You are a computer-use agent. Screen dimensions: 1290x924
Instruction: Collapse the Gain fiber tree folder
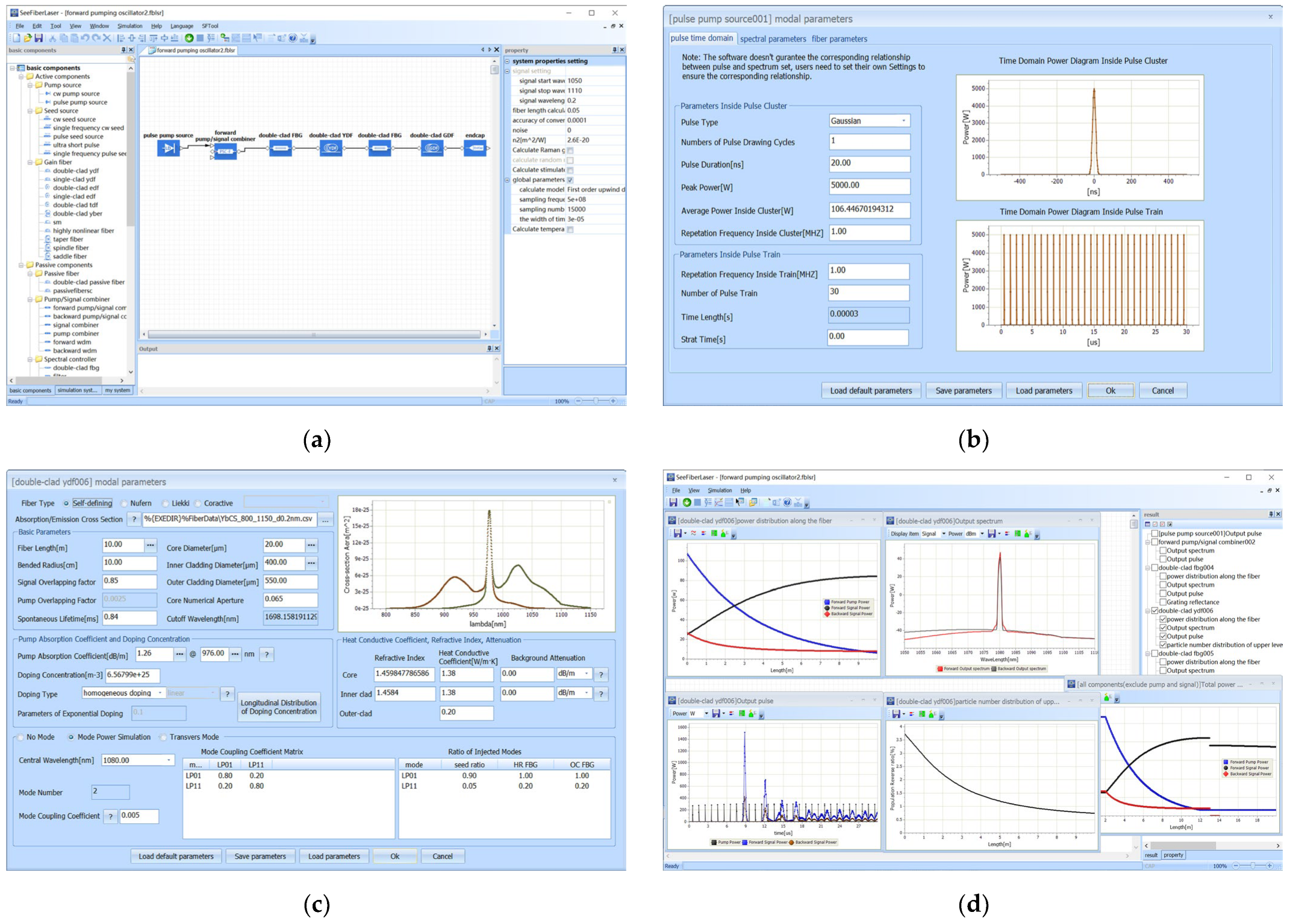click(30, 162)
